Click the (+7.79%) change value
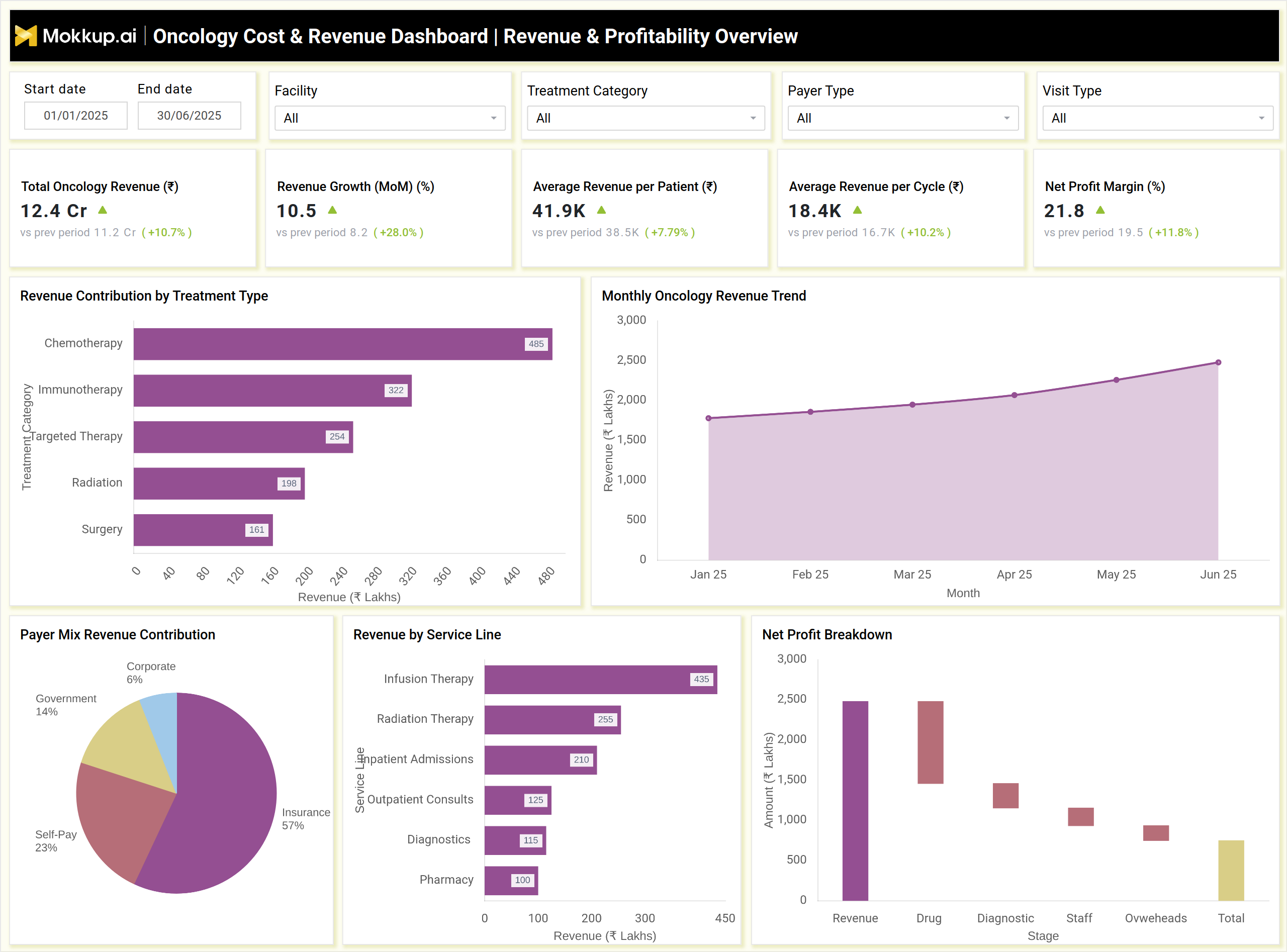1287x952 pixels. click(x=670, y=232)
